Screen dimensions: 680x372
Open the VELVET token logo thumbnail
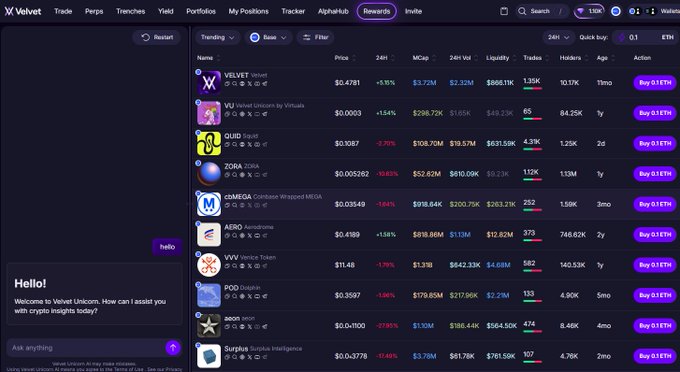point(209,82)
